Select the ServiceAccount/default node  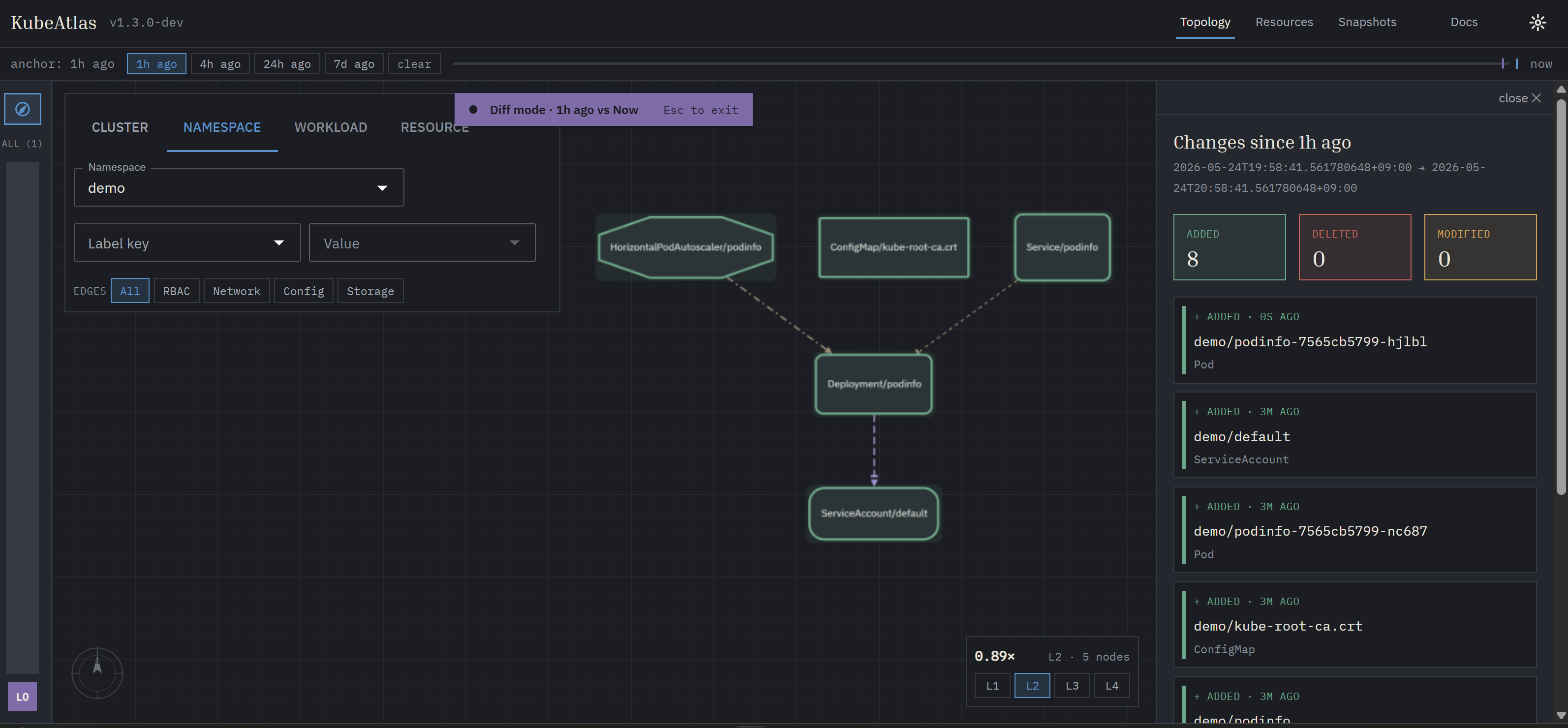[x=874, y=513]
